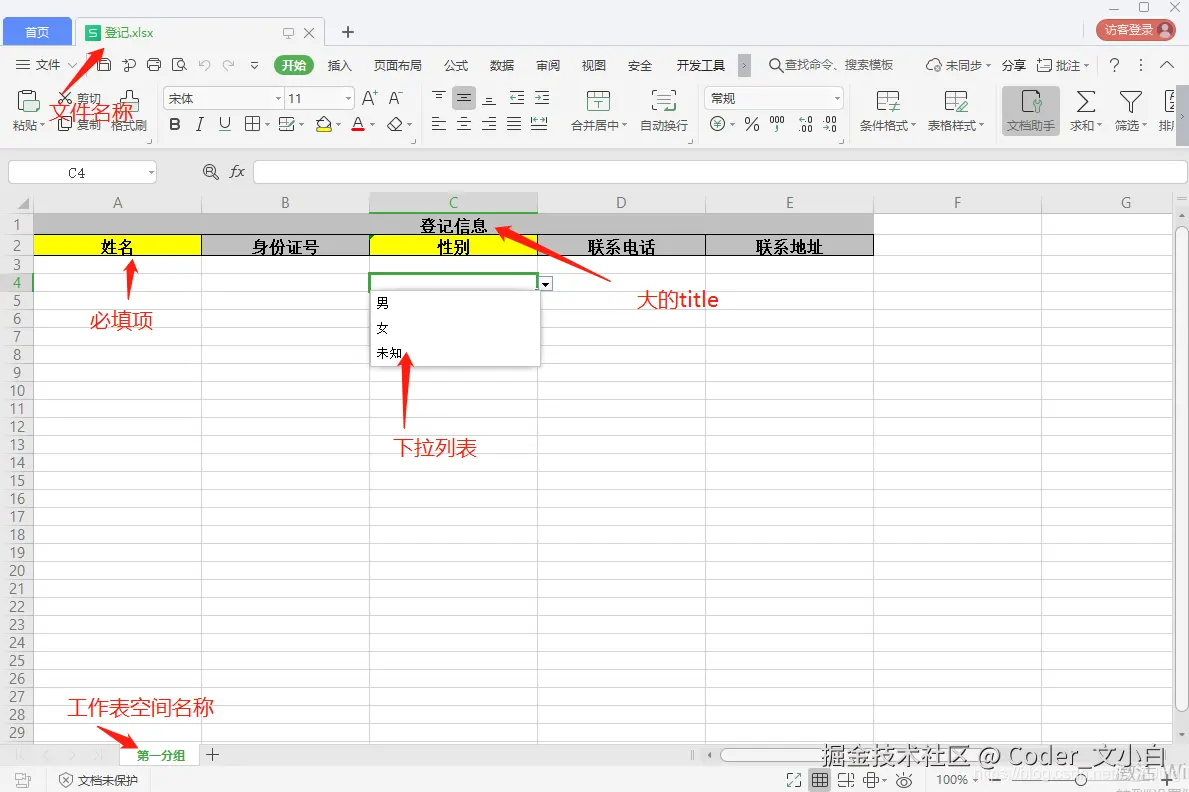Image resolution: width=1189 pixels, height=792 pixels.
Task: Open the Document Assistant
Action: 1031,111
